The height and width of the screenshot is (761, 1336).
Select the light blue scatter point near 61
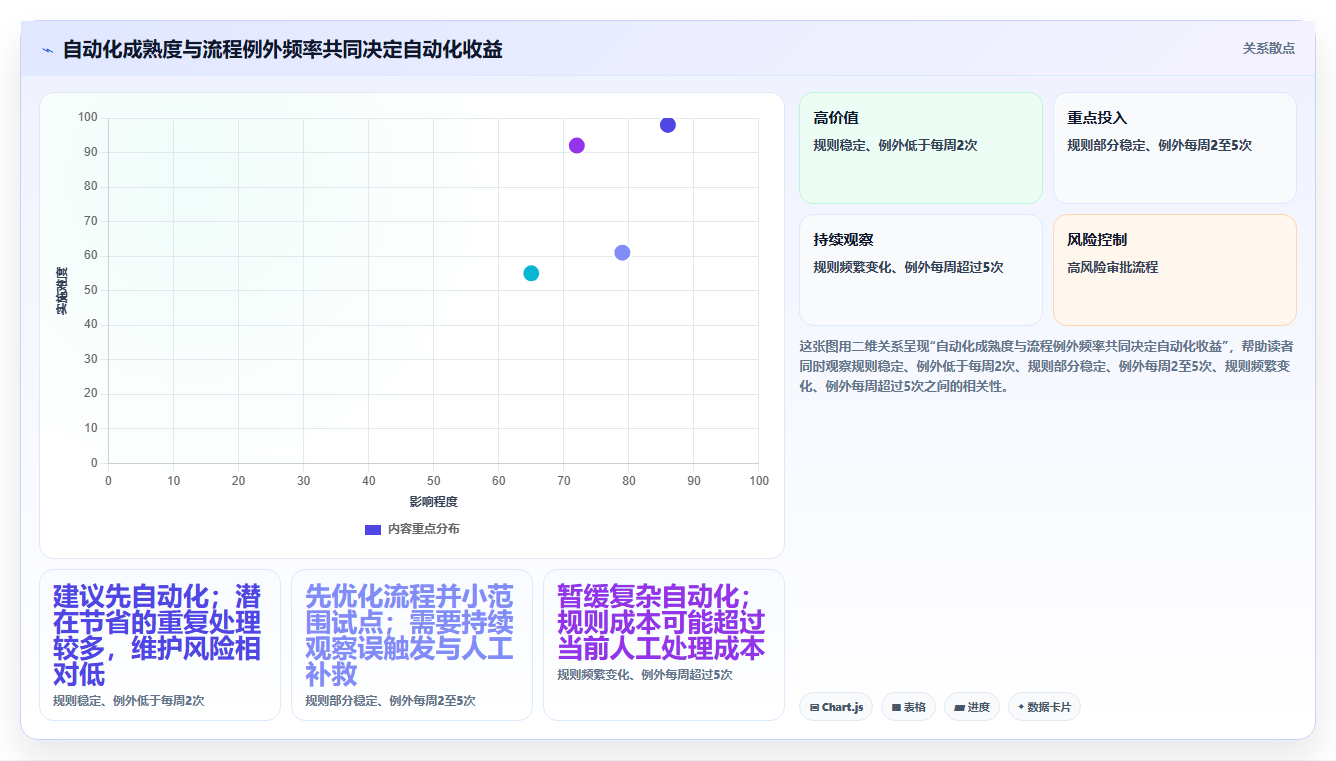622,253
